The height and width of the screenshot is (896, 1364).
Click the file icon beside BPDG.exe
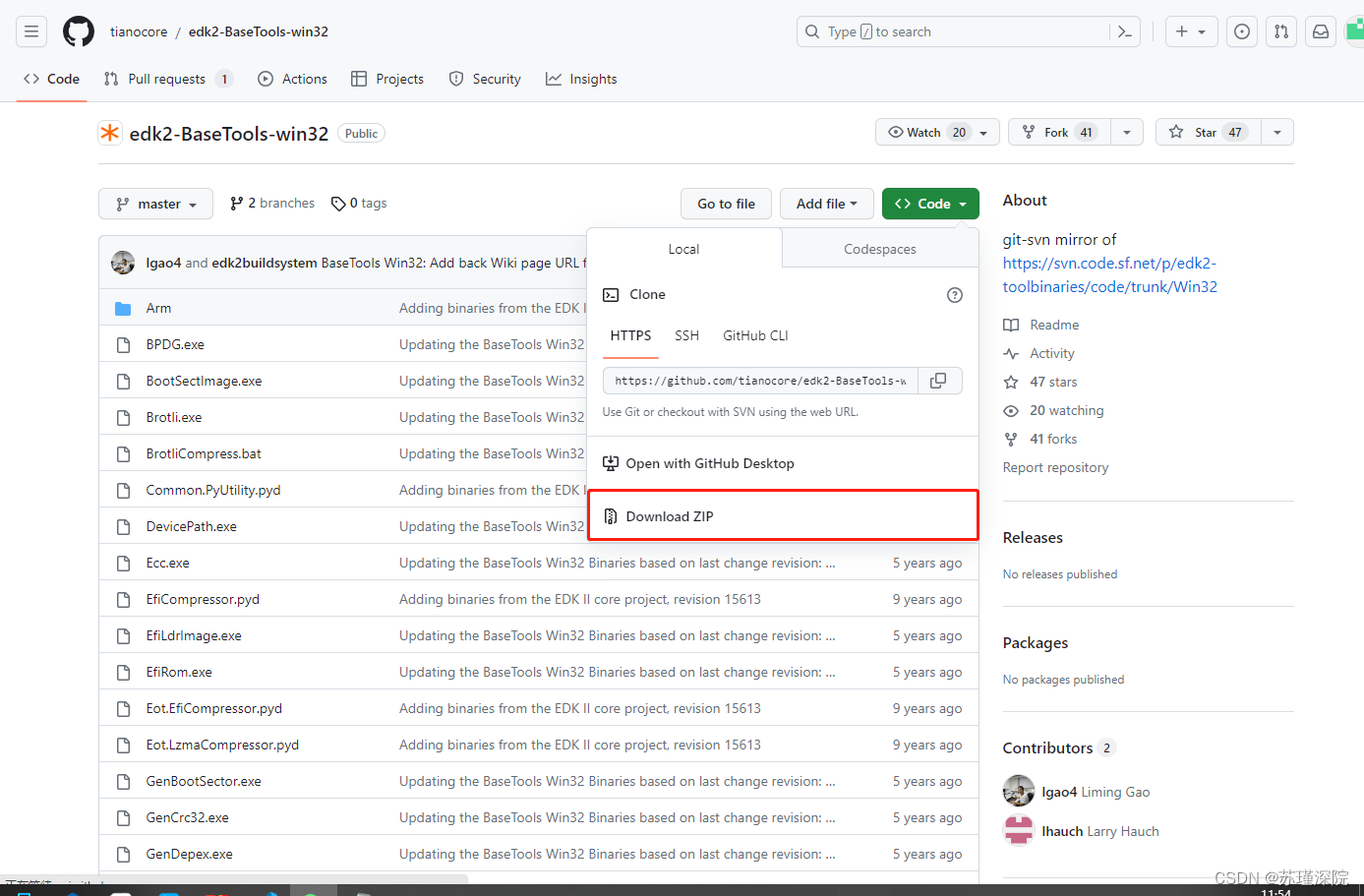123,344
